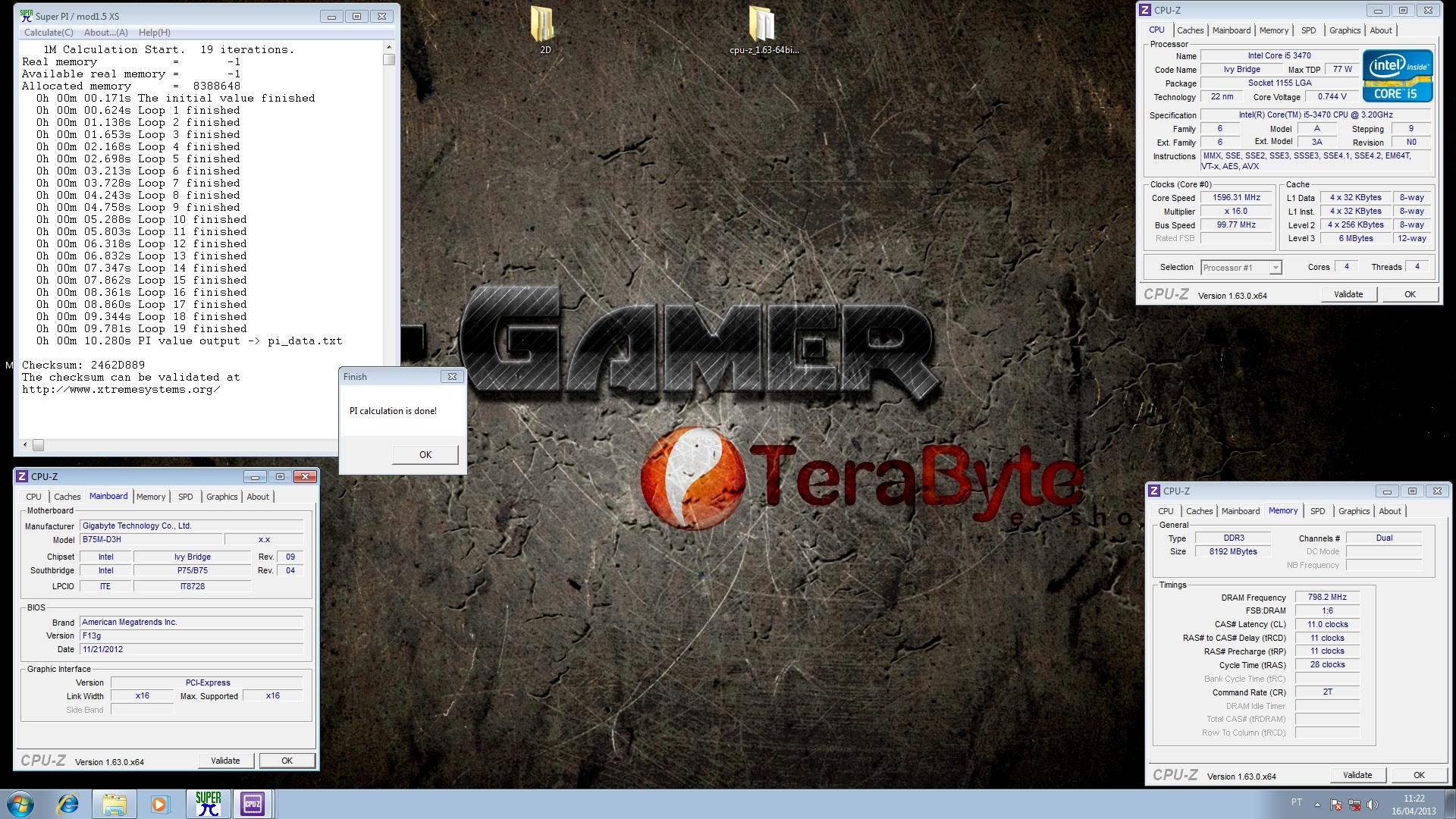
Task: Open Processor #1 selection dropdown
Action: tap(1241, 267)
